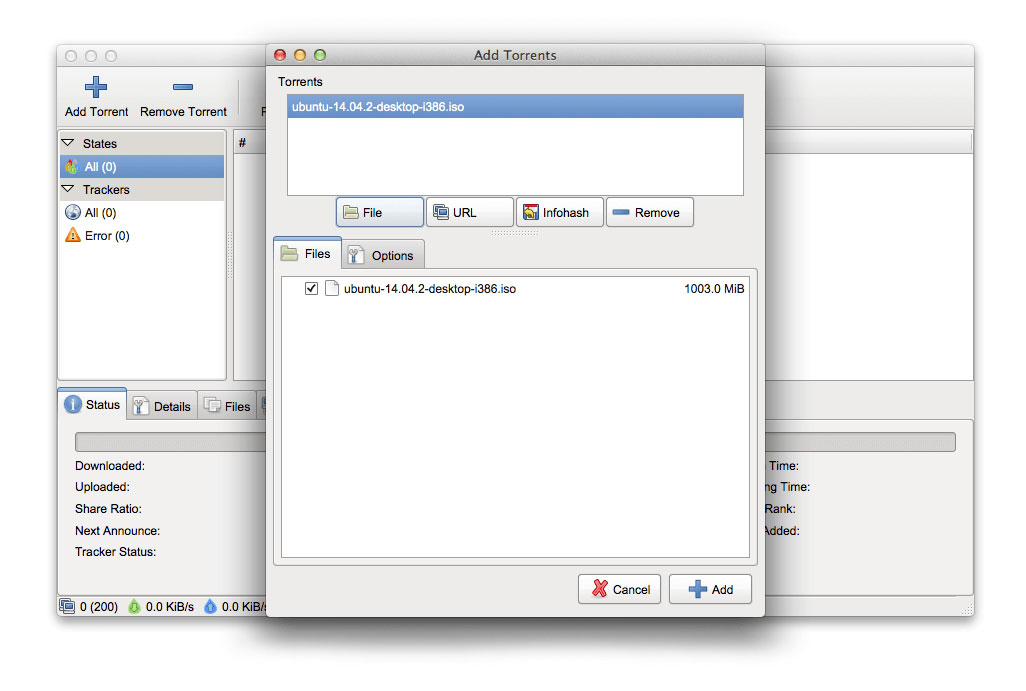Click the Tracker Status label
The image size is (1026, 691).
(115, 552)
